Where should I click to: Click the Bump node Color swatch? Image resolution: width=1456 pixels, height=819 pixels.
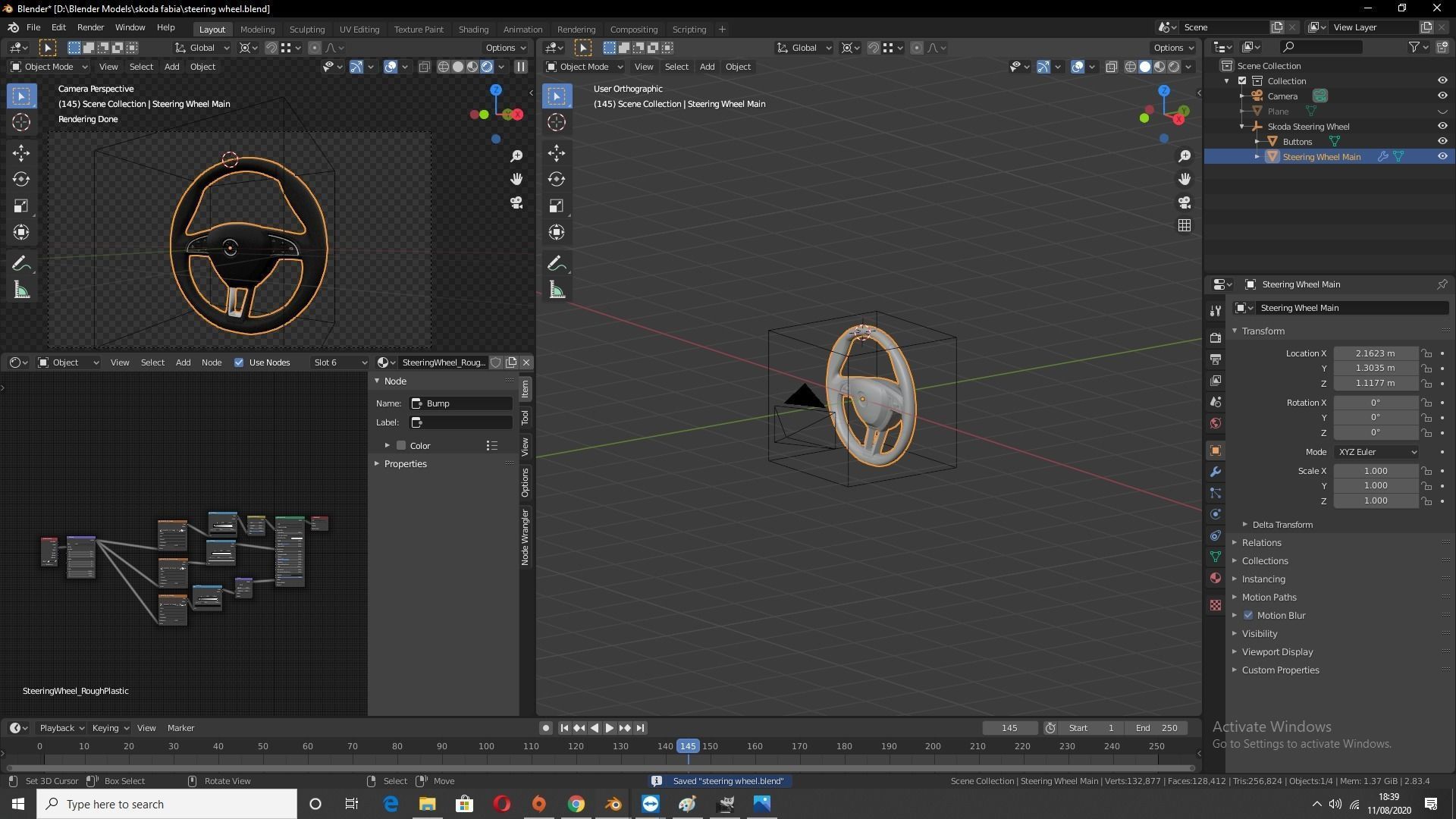[x=401, y=446]
